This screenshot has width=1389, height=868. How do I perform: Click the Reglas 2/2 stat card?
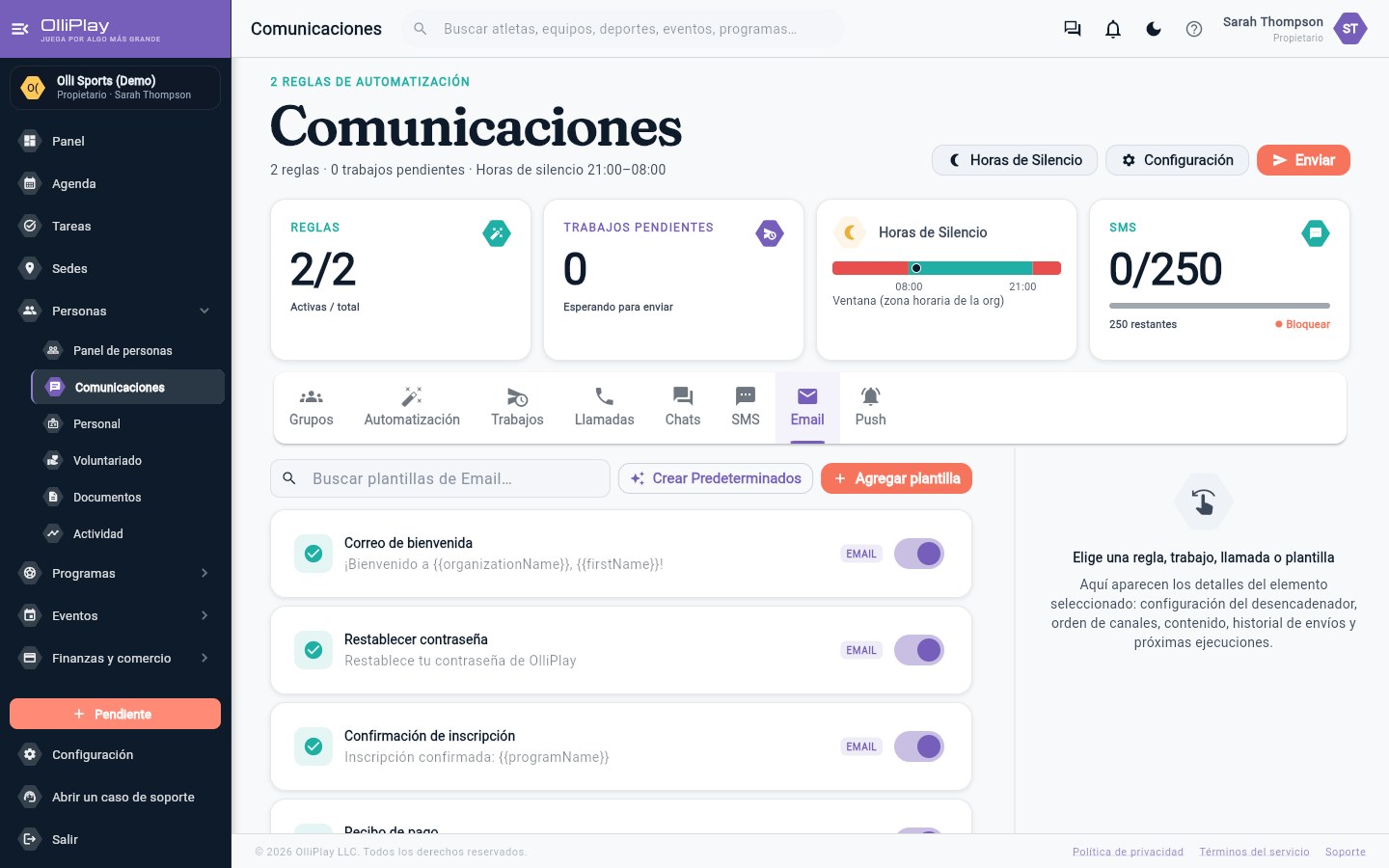pos(400,280)
